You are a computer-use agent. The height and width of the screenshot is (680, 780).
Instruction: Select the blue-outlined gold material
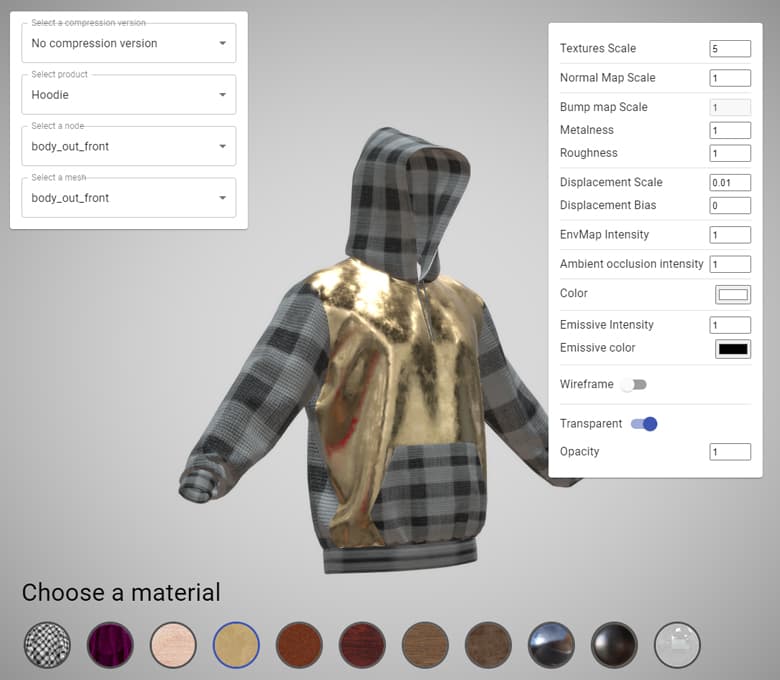point(236,645)
